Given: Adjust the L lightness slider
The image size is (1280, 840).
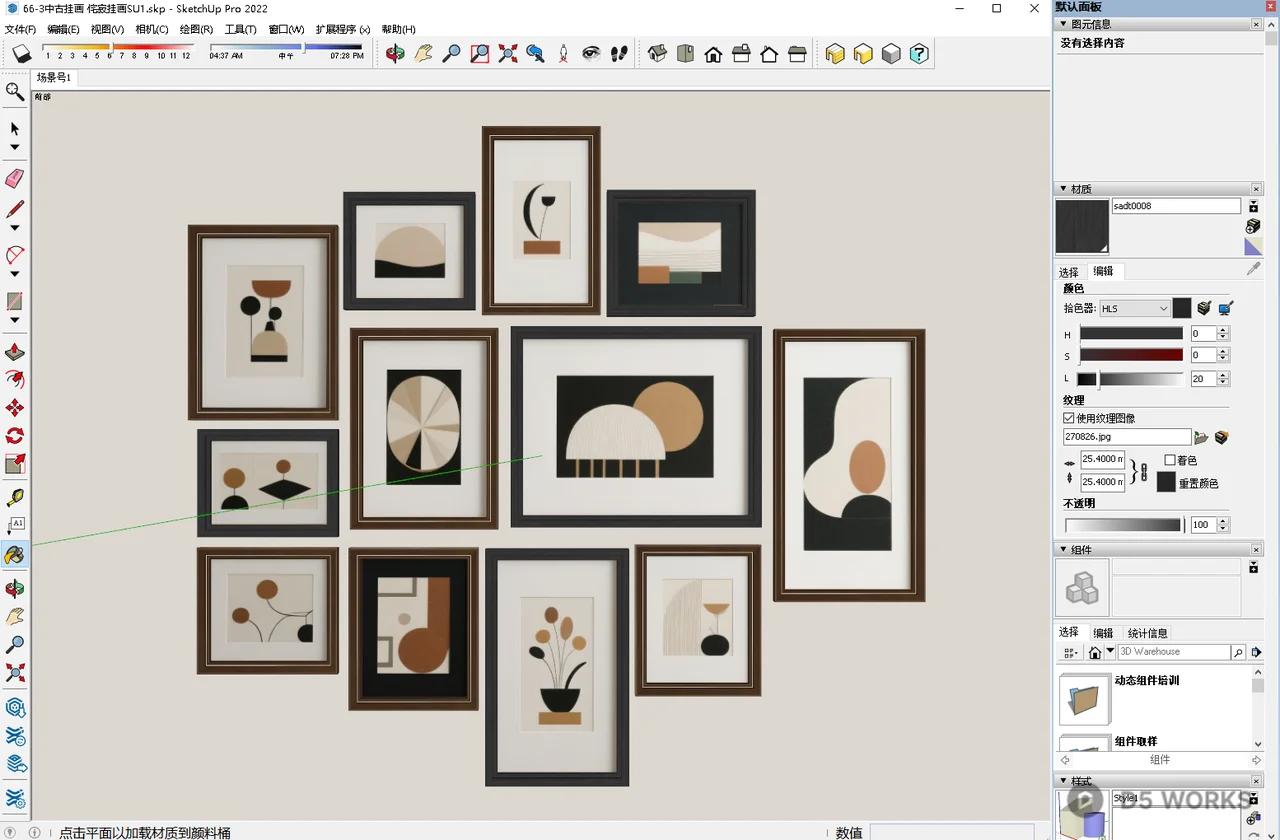Looking at the screenshot, I should 1130,379.
